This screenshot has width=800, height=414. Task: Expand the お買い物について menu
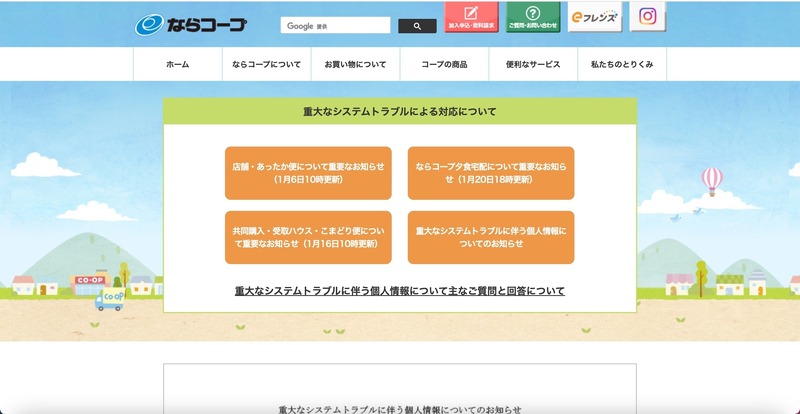click(x=355, y=64)
